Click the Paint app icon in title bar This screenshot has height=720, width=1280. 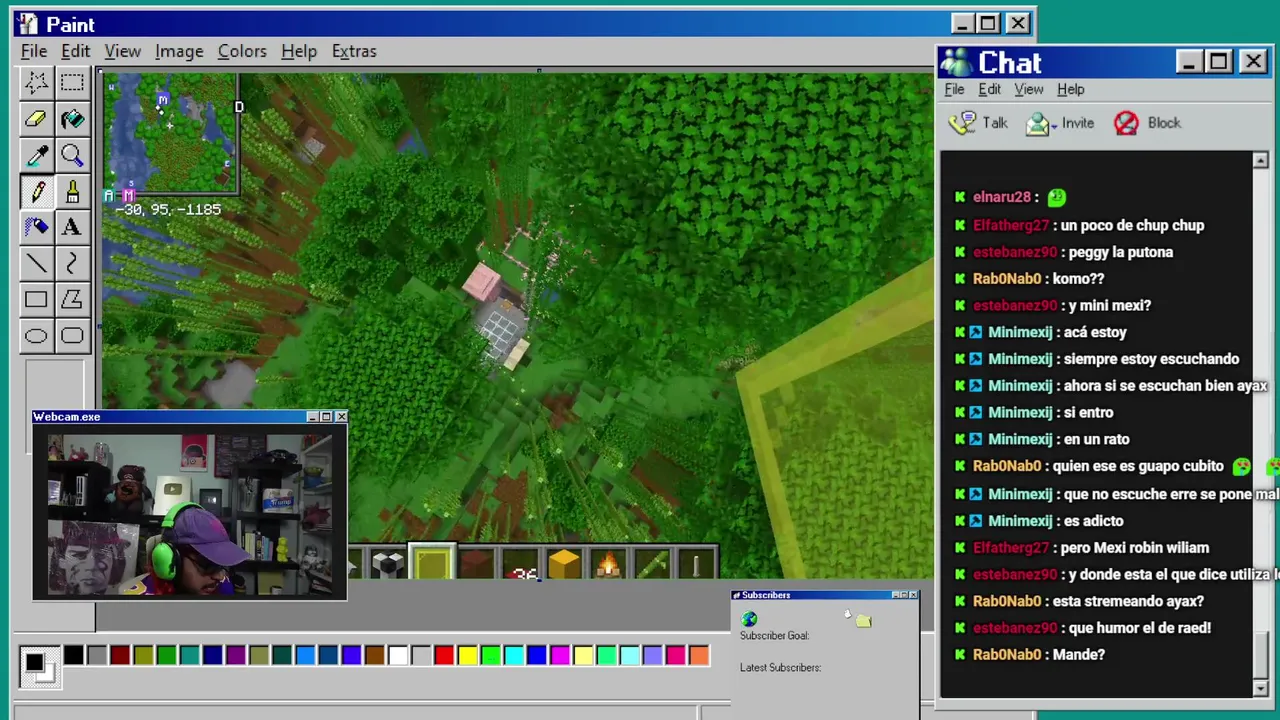26,24
